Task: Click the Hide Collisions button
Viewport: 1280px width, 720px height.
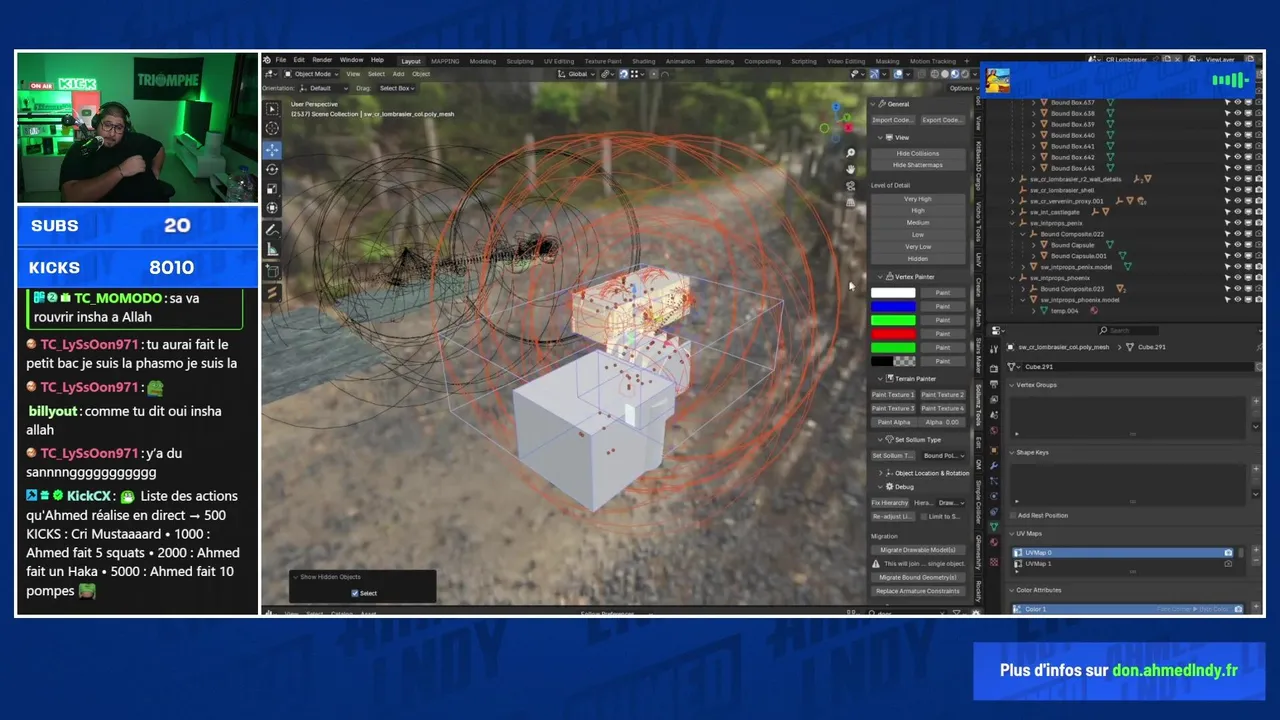Action: (x=917, y=153)
